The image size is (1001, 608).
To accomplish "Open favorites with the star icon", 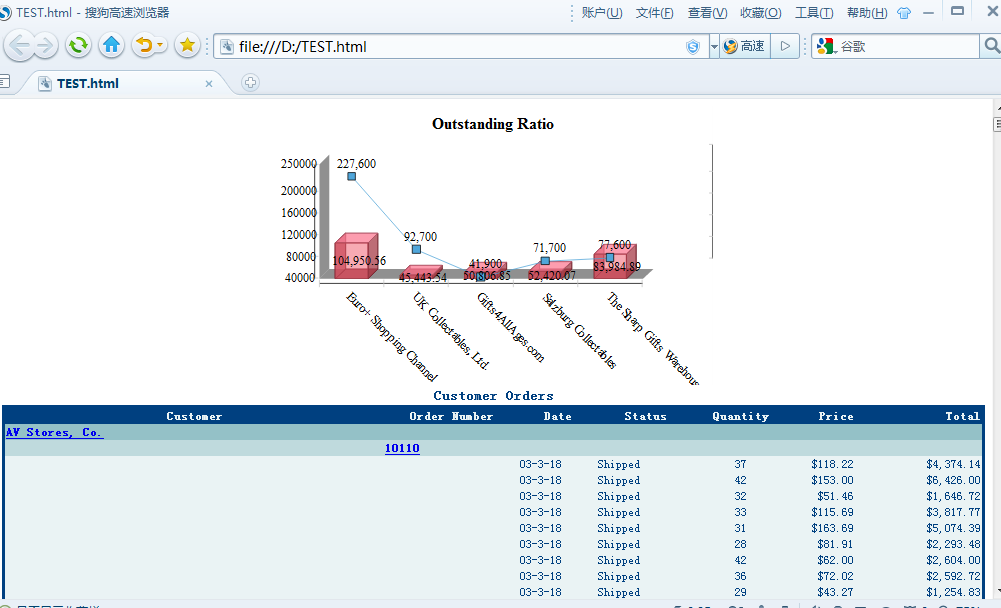I will coord(187,45).
